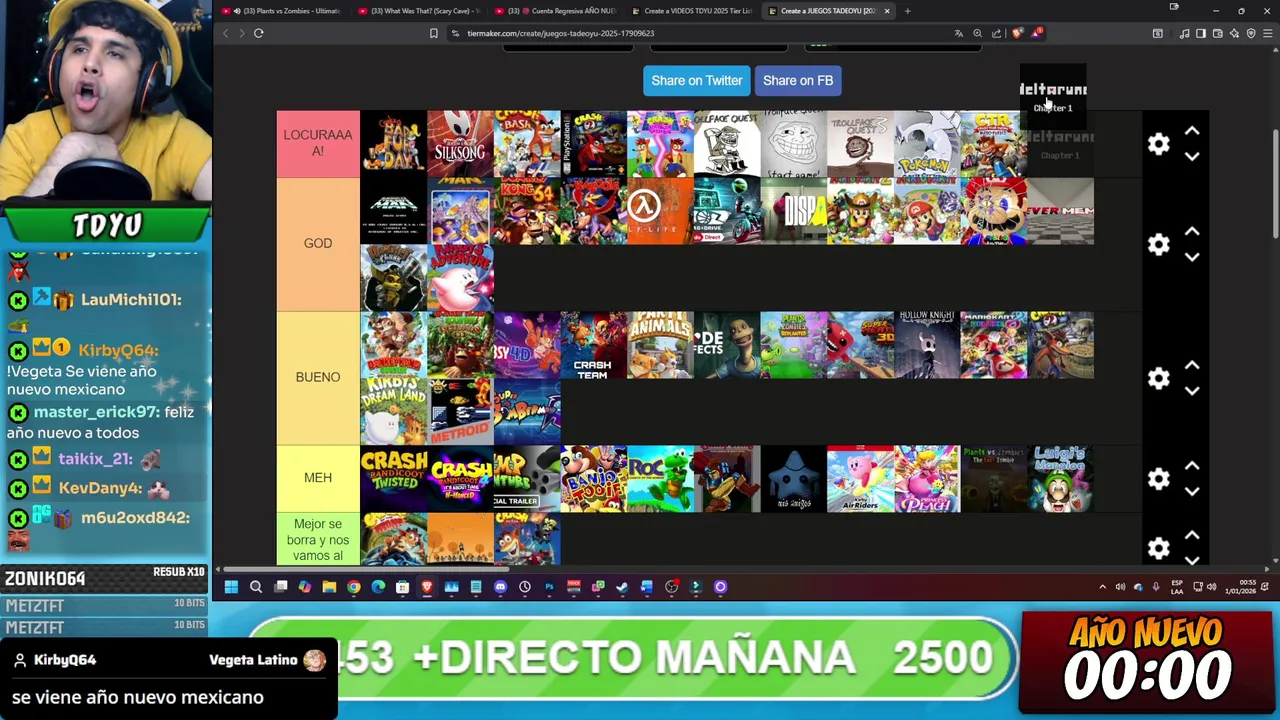Select Banjo-Tooie thumbnail in MEH tier
Viewport: 1280px width, 720px height.
pyautogui.click(x=593, y=478)
